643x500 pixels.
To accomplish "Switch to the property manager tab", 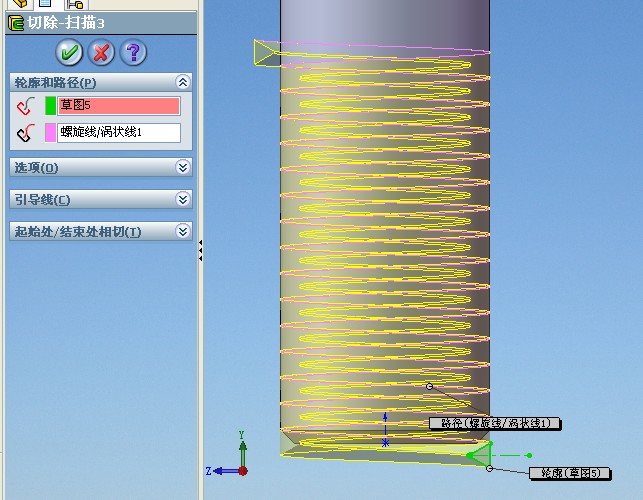I will pos(45,4).
